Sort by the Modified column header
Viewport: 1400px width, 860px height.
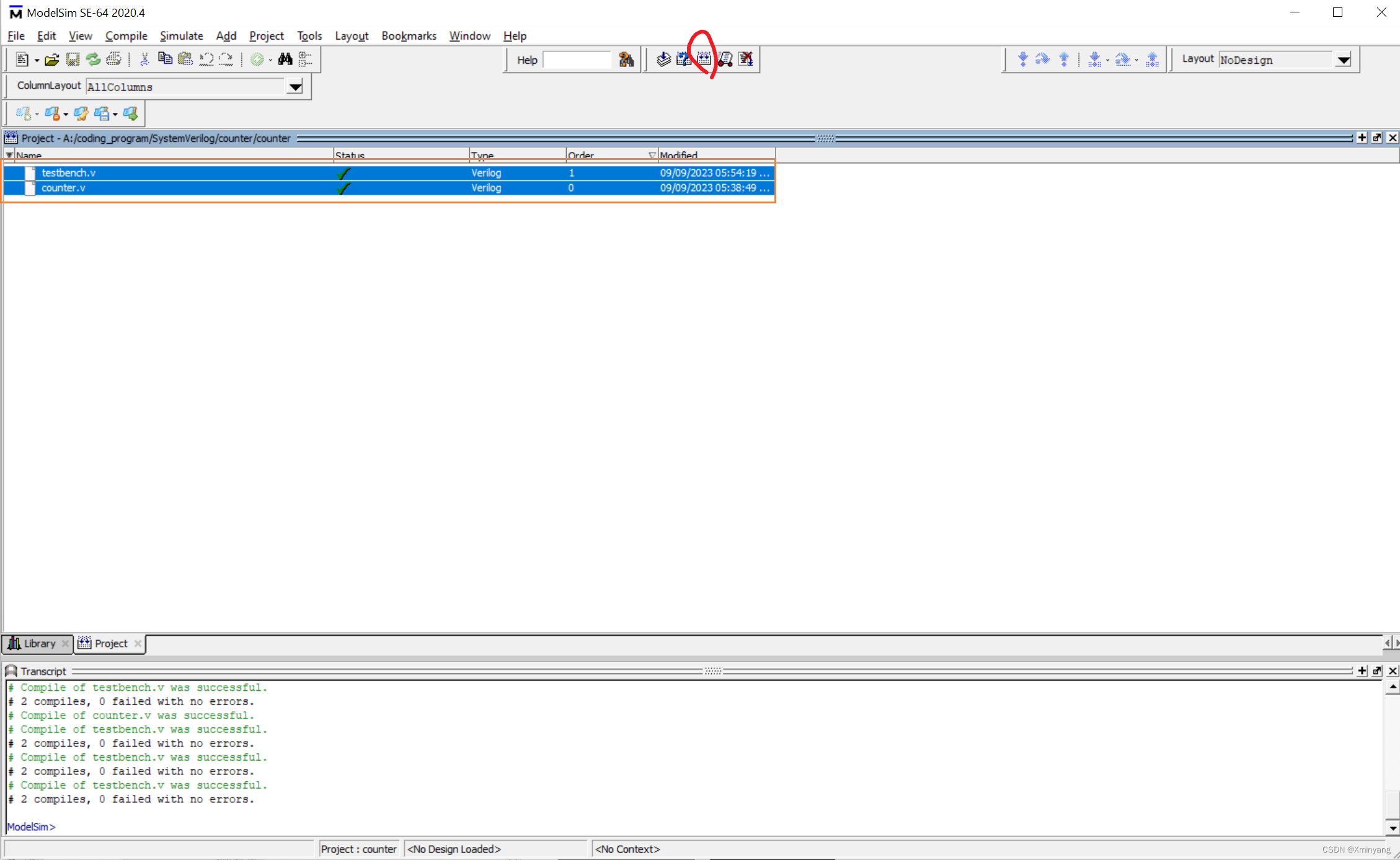pyautogui.click(x=716, y=155)
